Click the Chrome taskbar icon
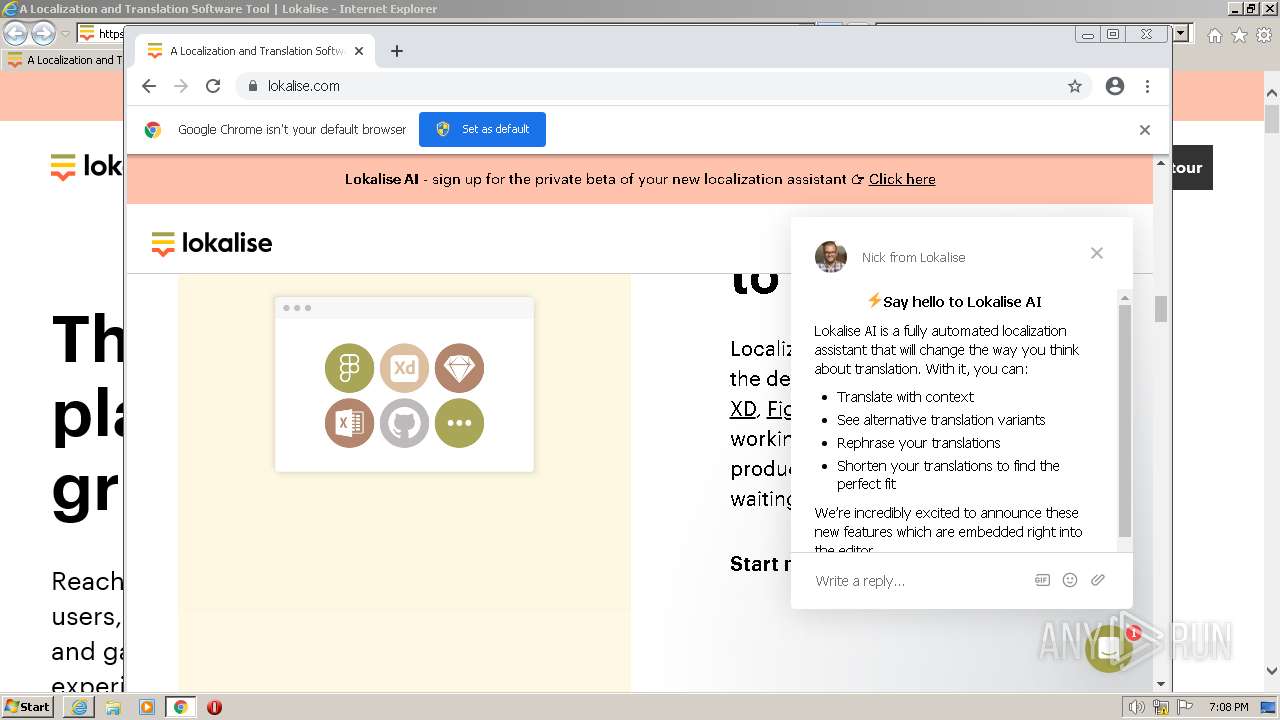Viewport: 1280px width, 720px height. tap(180, 707)
